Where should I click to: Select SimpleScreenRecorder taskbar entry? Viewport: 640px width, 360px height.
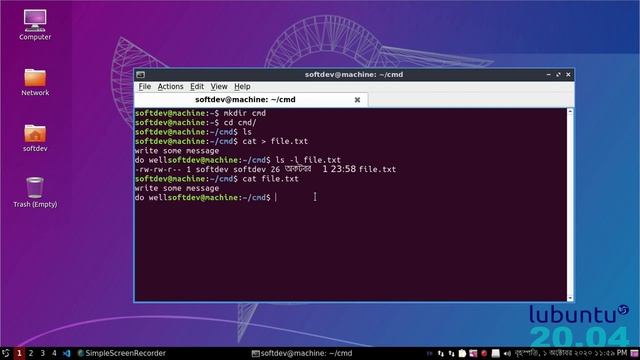121,353
